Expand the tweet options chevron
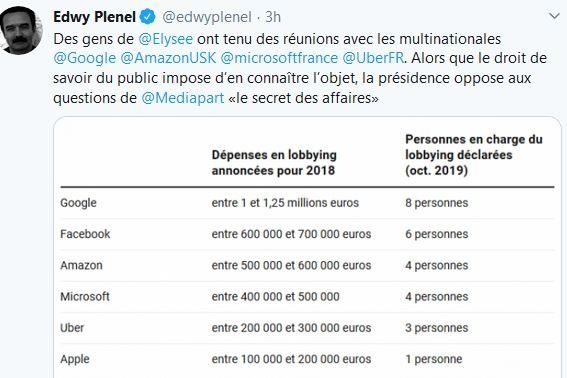567x378 pixels. [554, 16]
